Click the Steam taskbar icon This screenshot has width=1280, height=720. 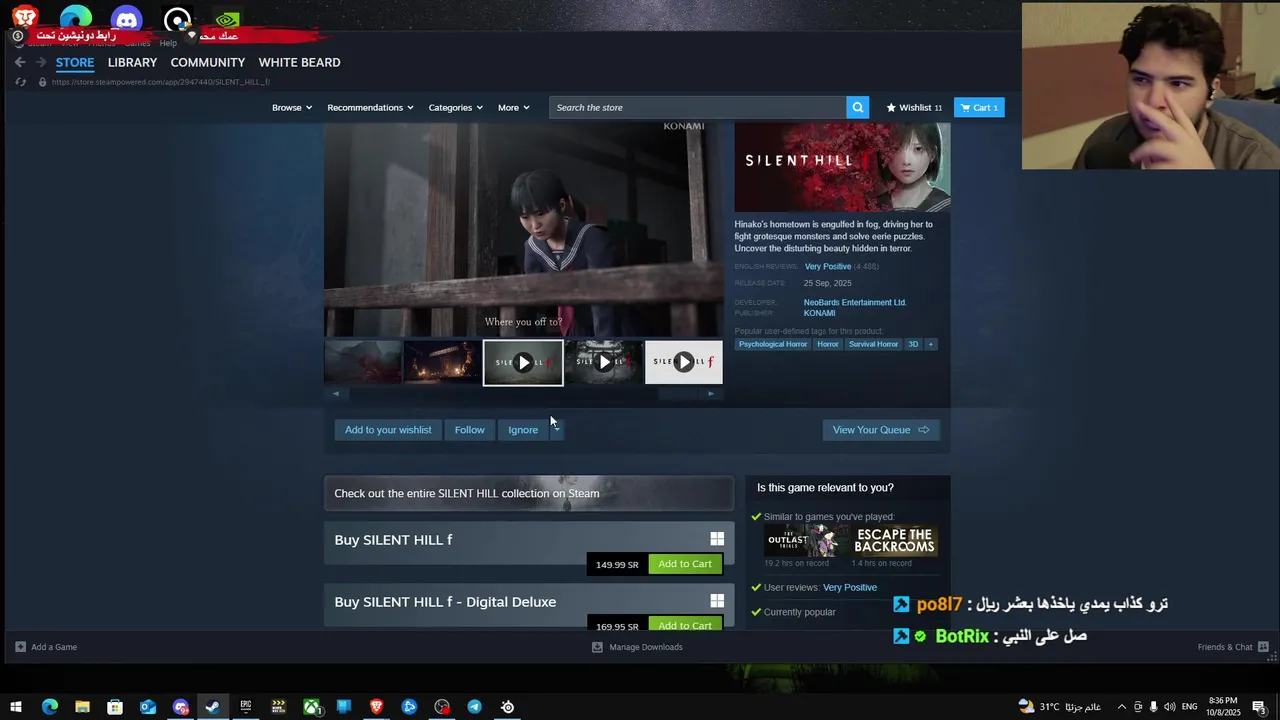(213, 707)
